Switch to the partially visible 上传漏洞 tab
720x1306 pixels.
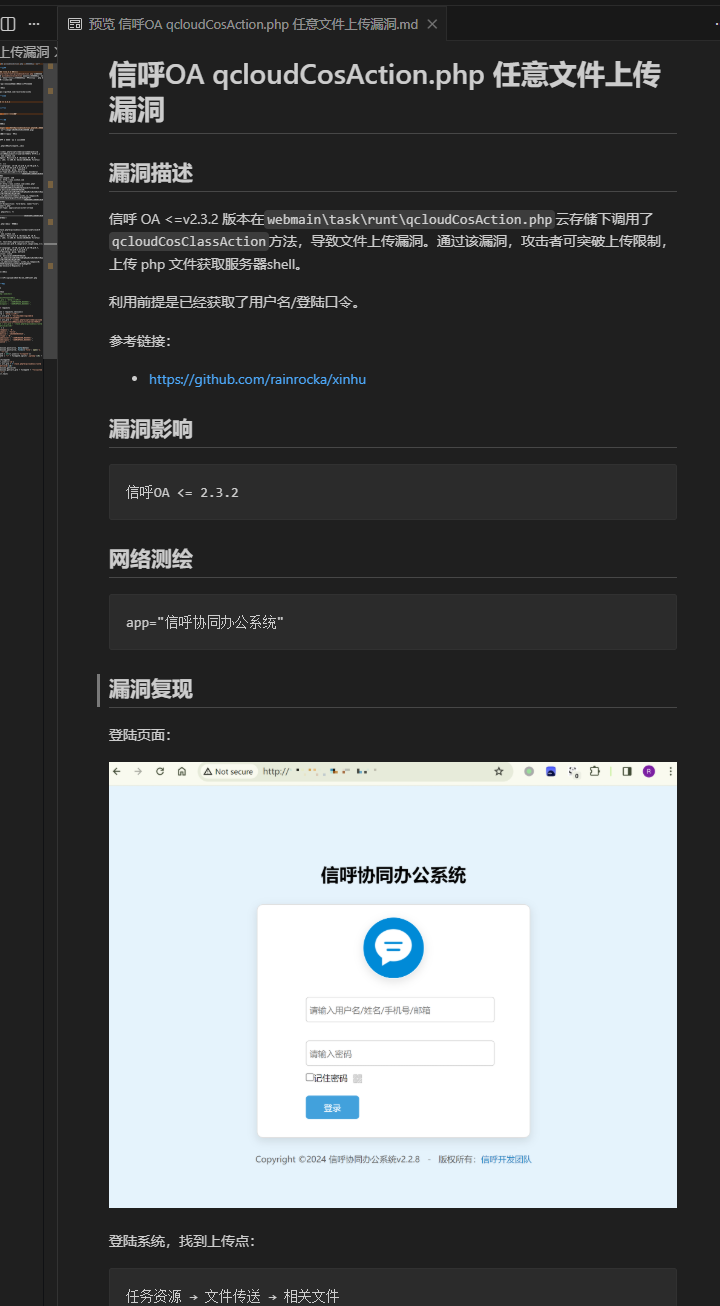pyautogui.click(x=24, y=52)
